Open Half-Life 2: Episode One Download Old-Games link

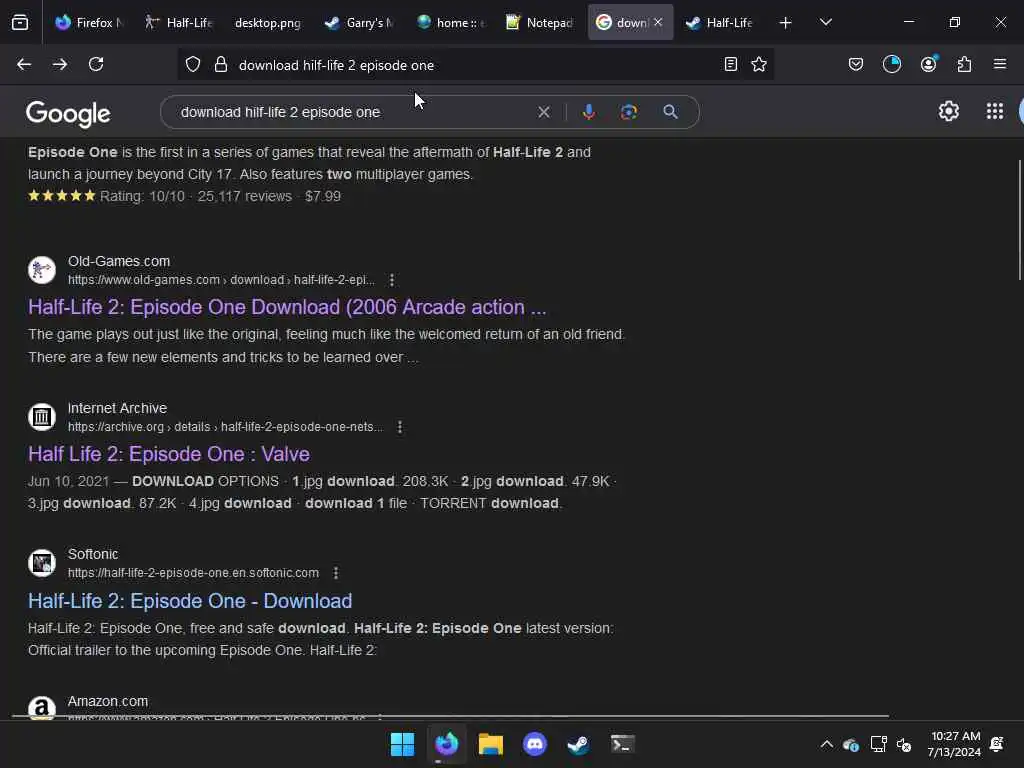[287, 307]
